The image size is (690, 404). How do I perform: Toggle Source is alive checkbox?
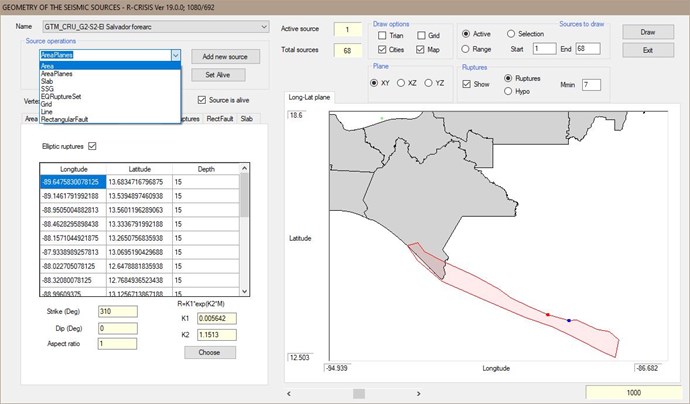click(202, 100)
